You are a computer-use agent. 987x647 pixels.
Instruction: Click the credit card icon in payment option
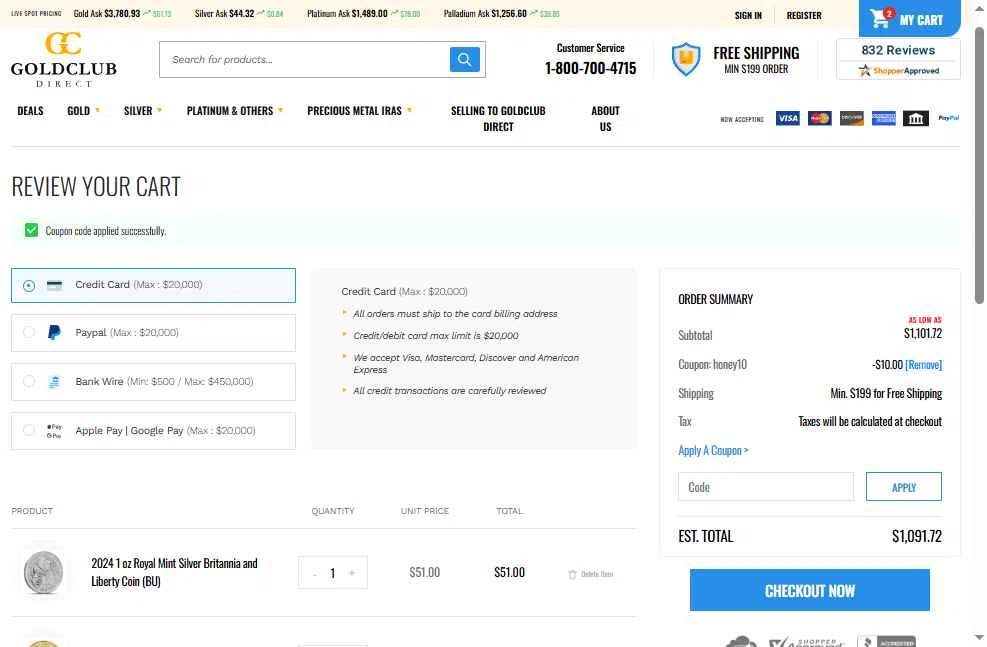[x=55, y=285]
